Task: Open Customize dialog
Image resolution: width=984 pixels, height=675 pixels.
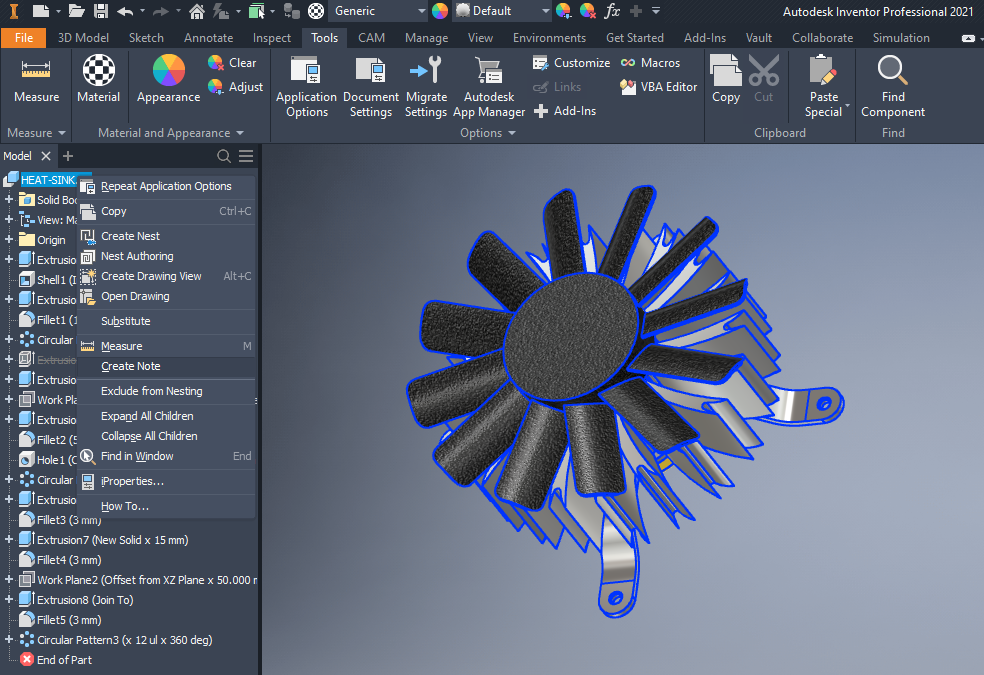Action: 571,63
